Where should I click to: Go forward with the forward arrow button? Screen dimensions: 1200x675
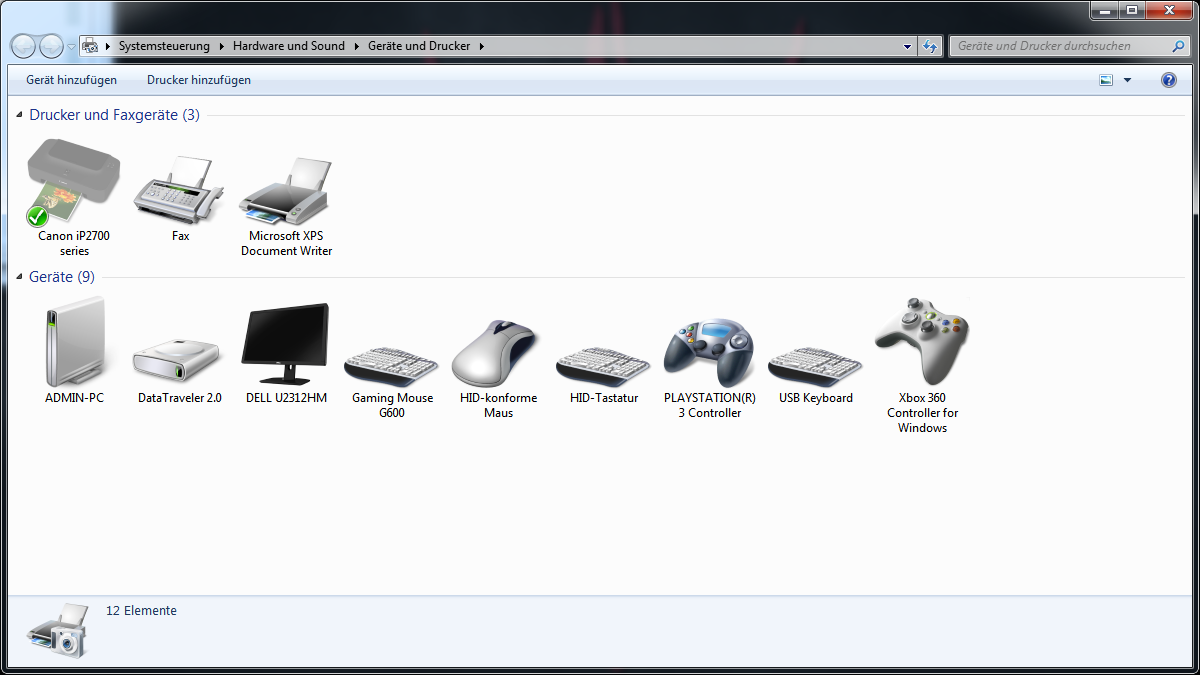coord(51,46)
